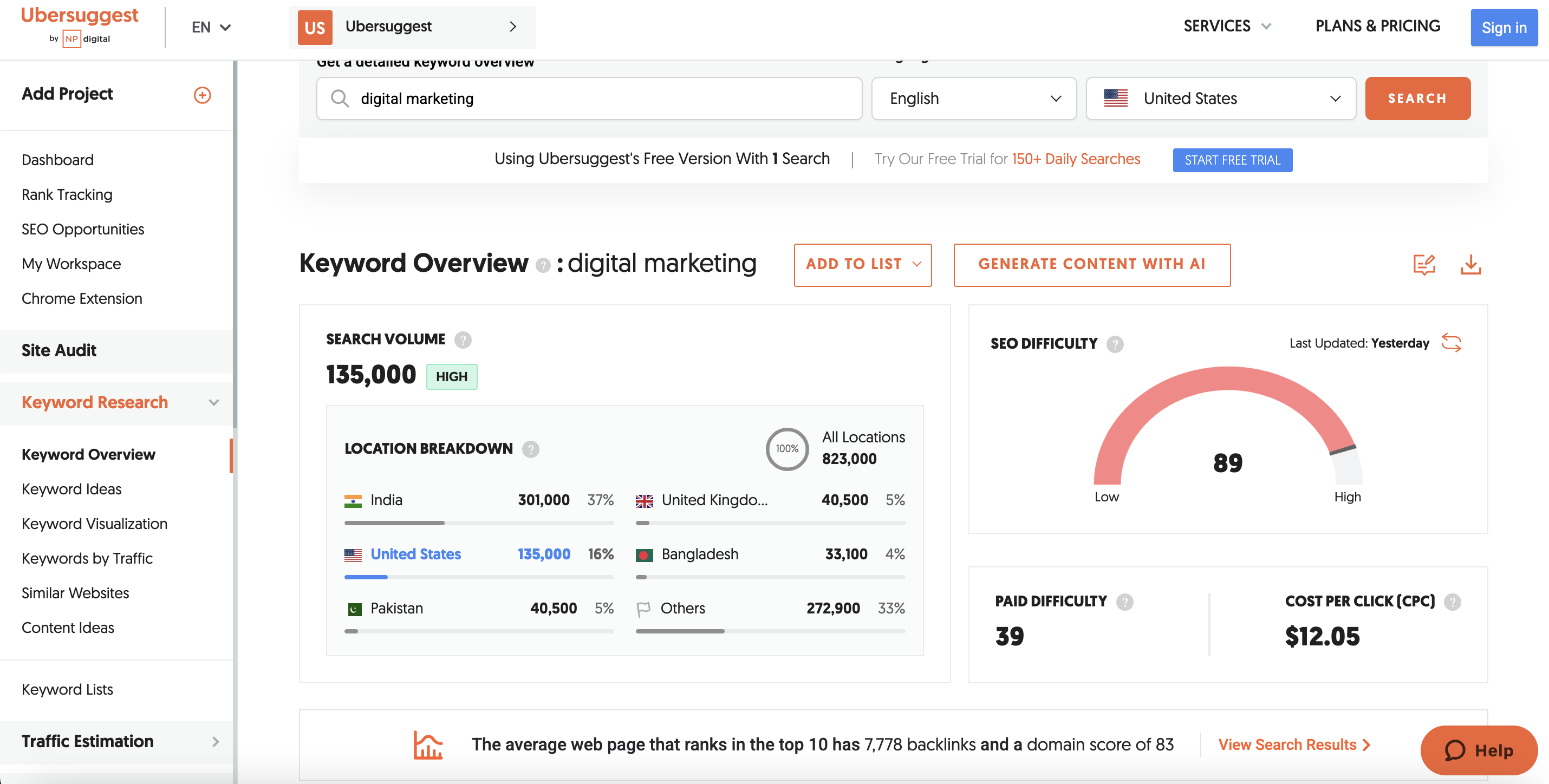Click the Sign in button

[x=1504, y=27]
